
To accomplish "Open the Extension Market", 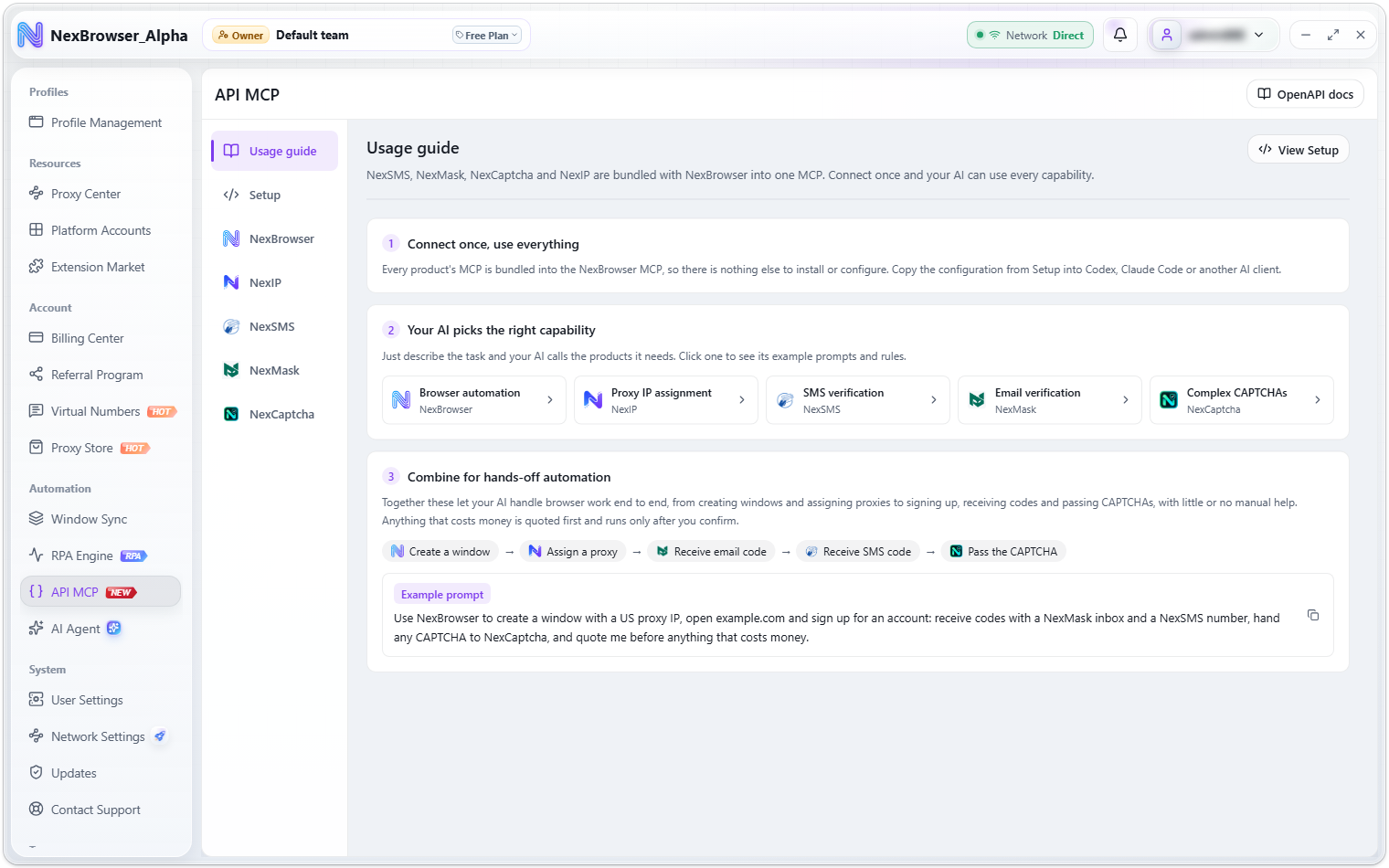I will (x=101, y=267).
